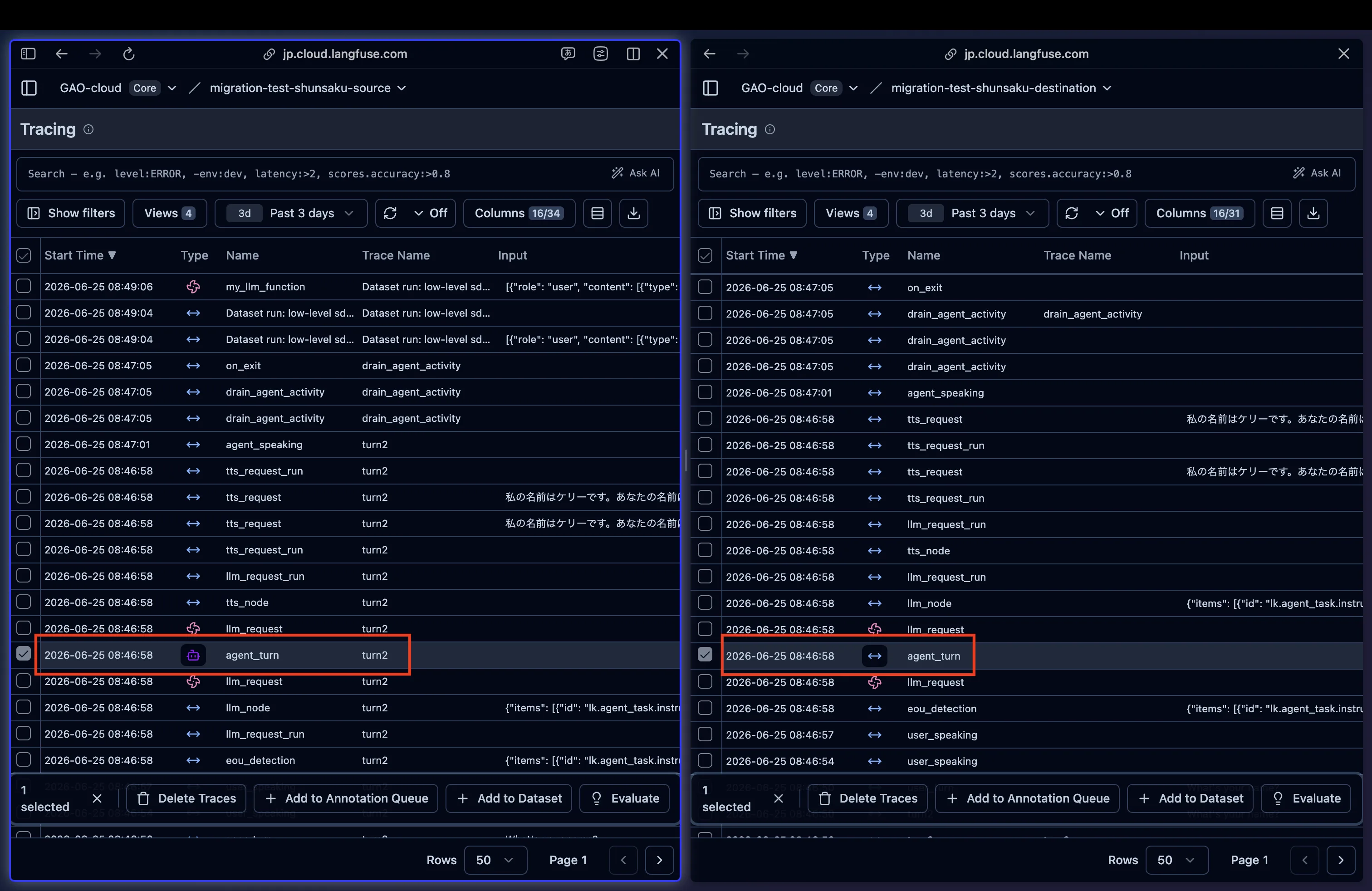Click Evaluate in source window
Screen dimensions: 1372x891
(625, 798)
